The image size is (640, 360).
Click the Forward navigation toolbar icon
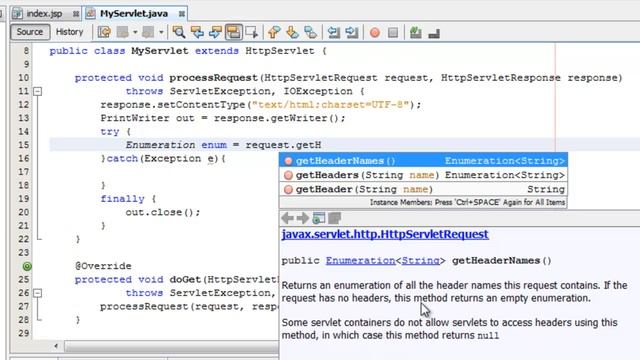click(x=148, y=32)
